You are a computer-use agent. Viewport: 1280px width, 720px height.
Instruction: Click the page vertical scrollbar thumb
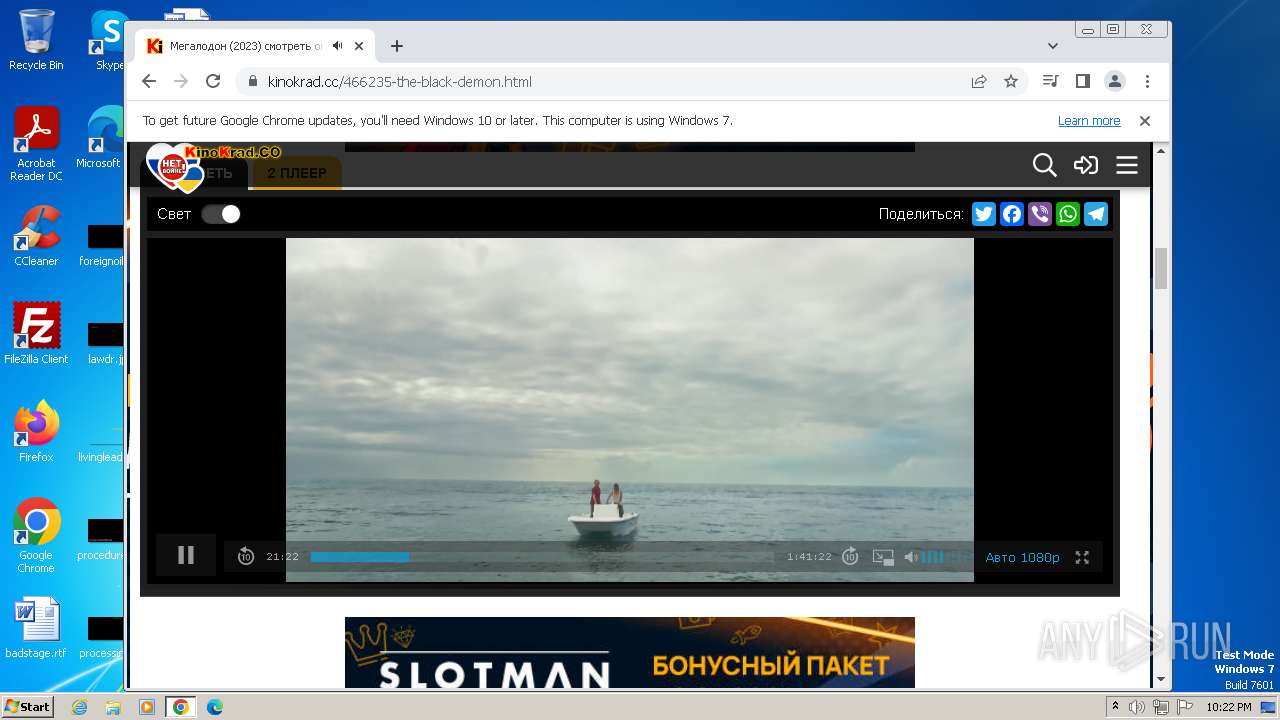(x=1161, y=268)
